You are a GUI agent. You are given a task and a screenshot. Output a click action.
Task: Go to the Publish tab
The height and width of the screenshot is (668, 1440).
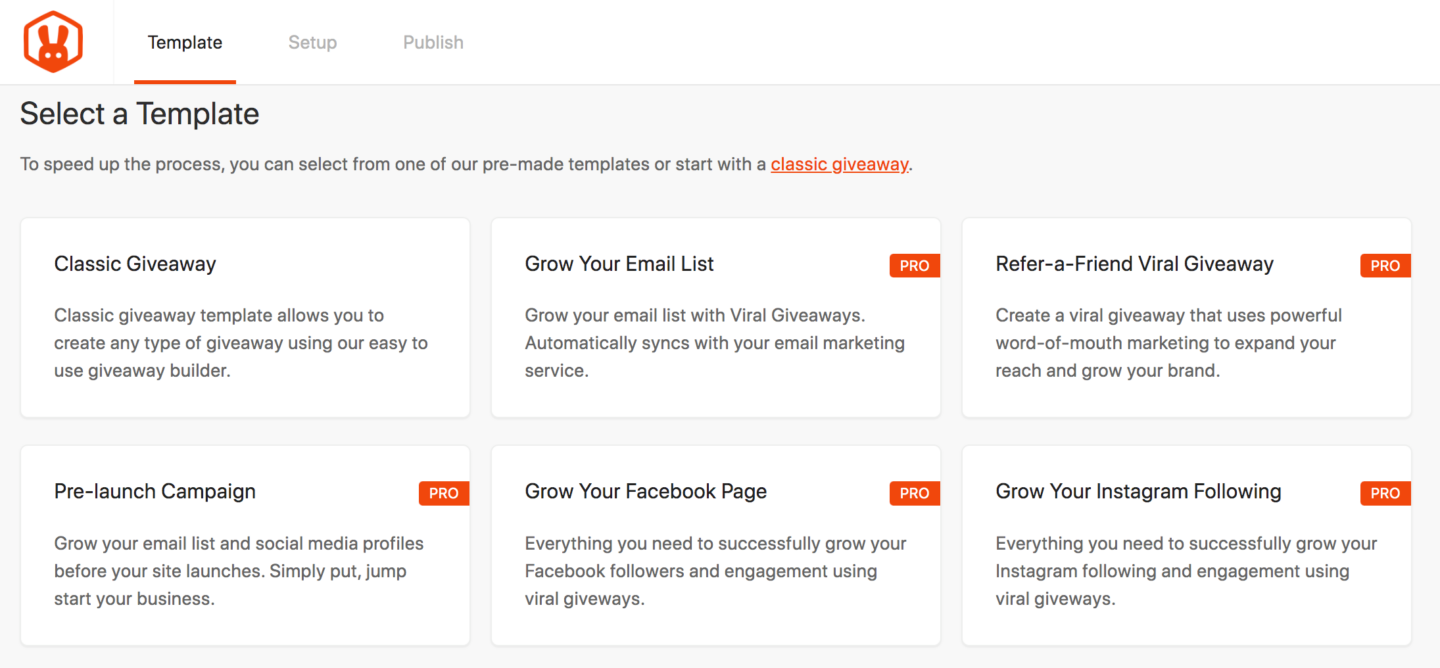point(433,42)
